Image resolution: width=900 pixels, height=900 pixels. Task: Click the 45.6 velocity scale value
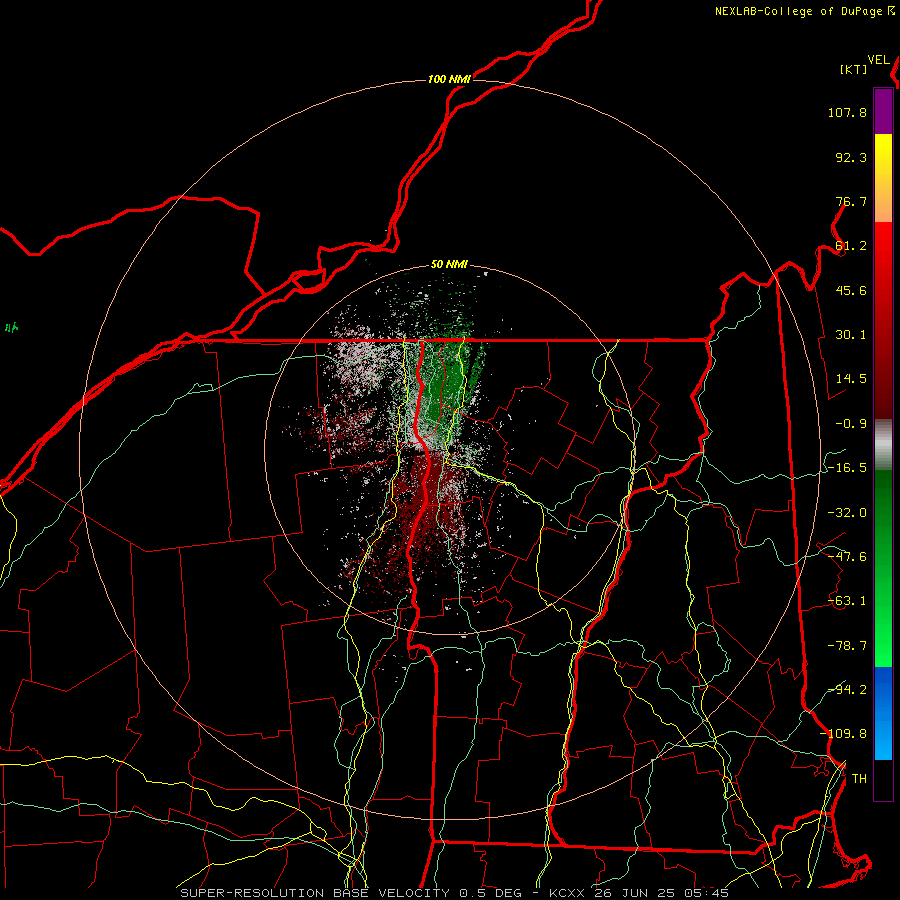coord(851,290)
